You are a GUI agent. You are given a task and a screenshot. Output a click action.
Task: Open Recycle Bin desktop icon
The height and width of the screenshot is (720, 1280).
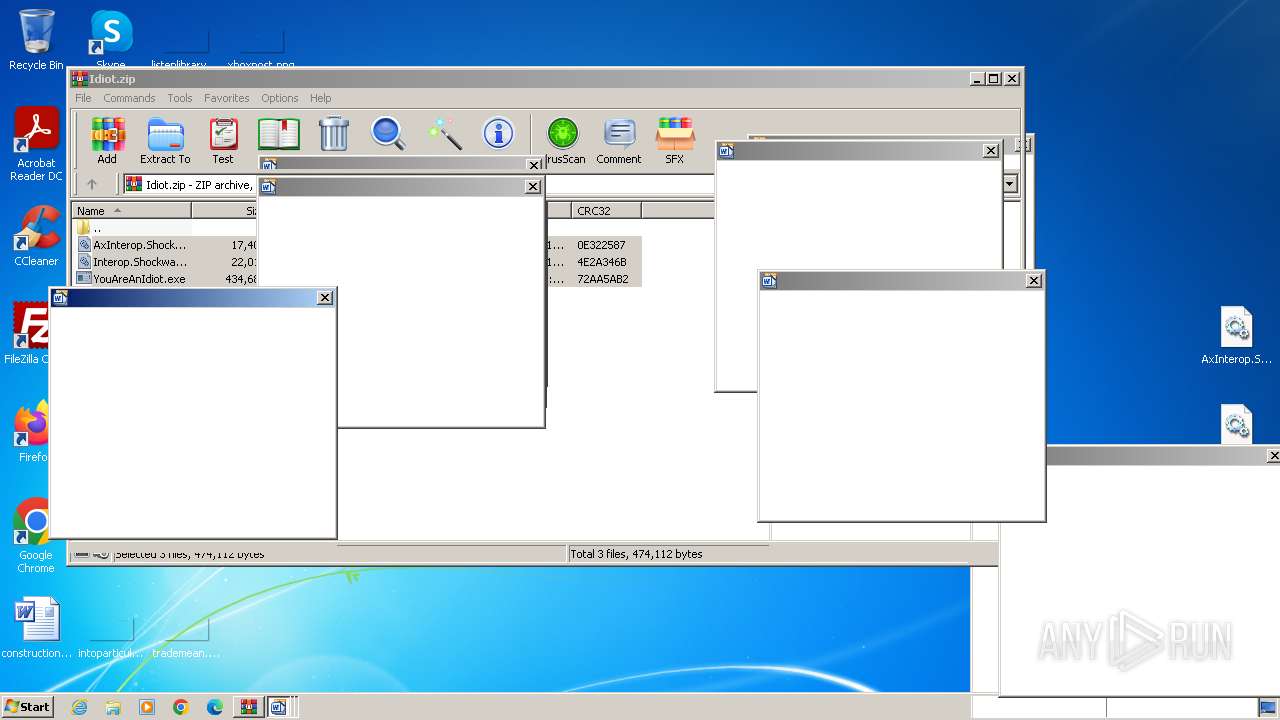[x=36, y=40]
